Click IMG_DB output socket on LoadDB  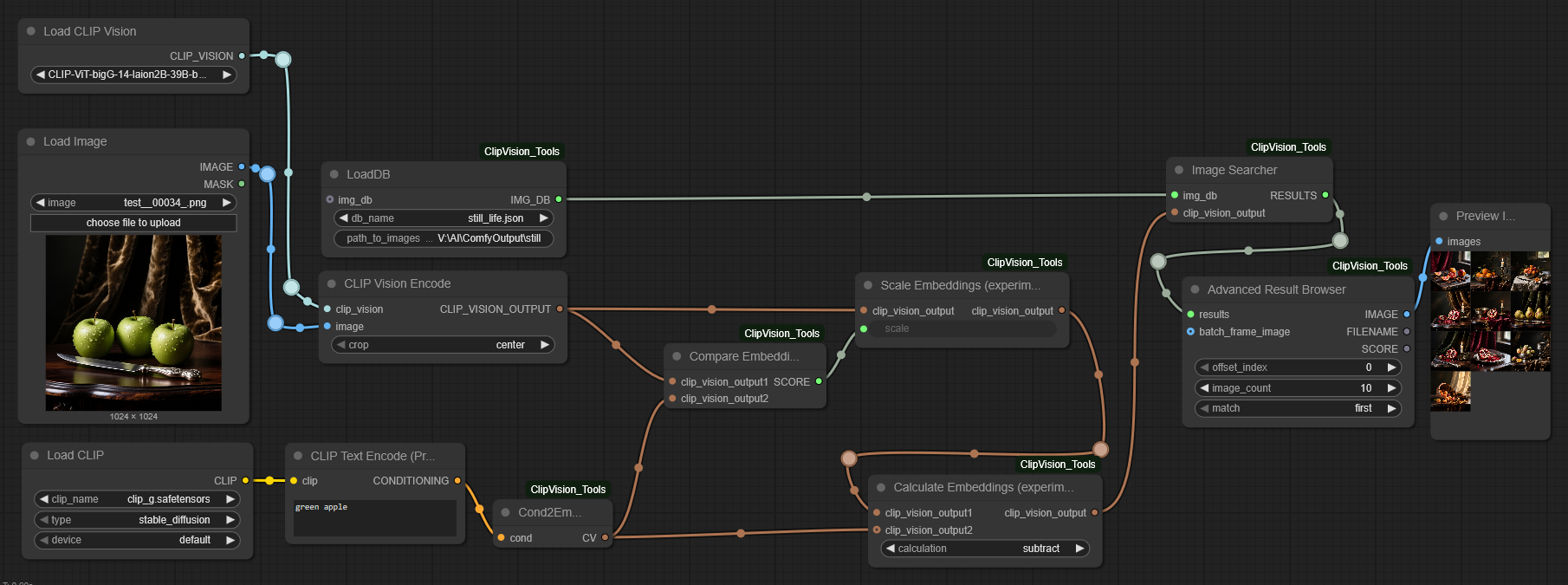coord(559,199)
